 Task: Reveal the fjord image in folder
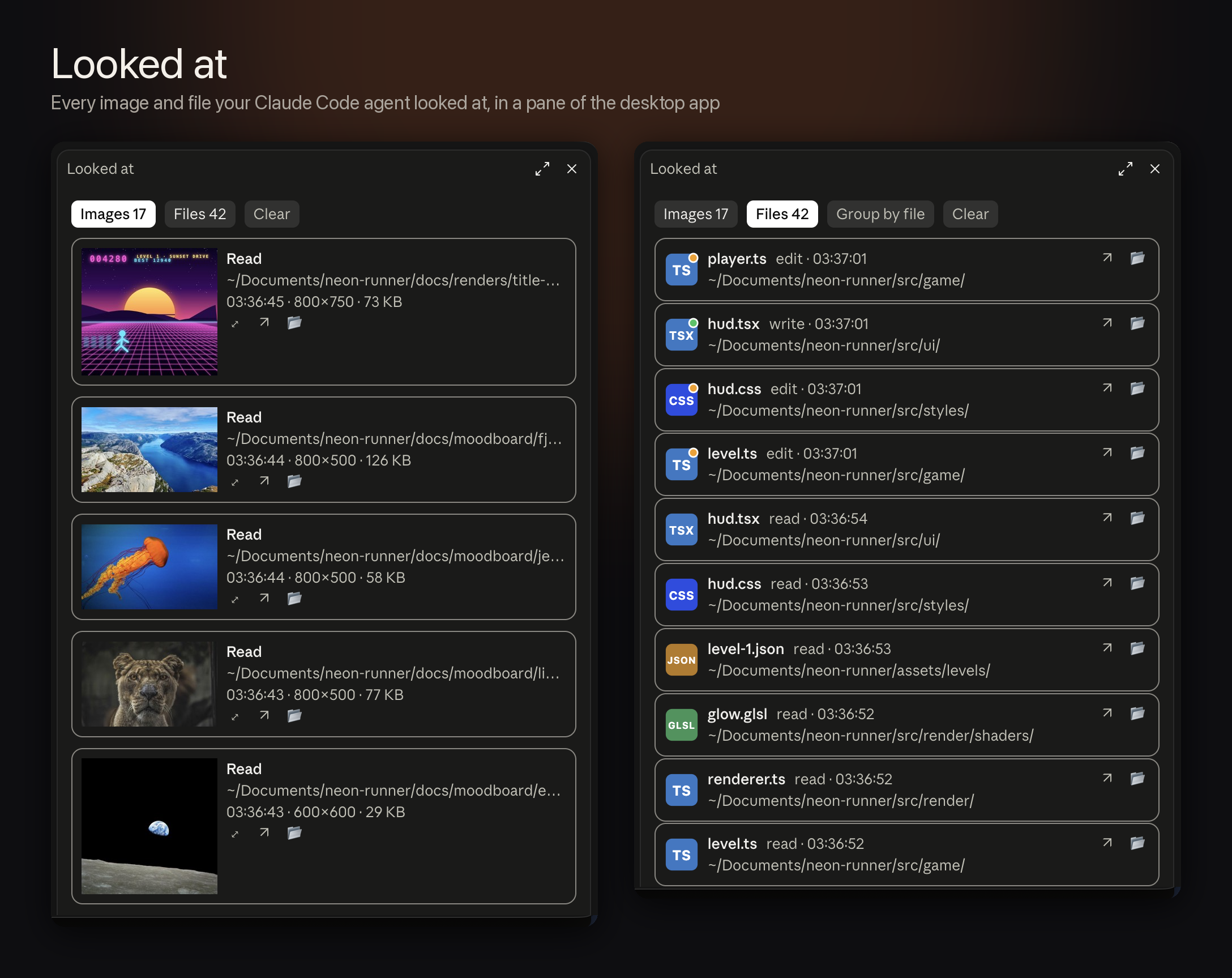point(294,481)
